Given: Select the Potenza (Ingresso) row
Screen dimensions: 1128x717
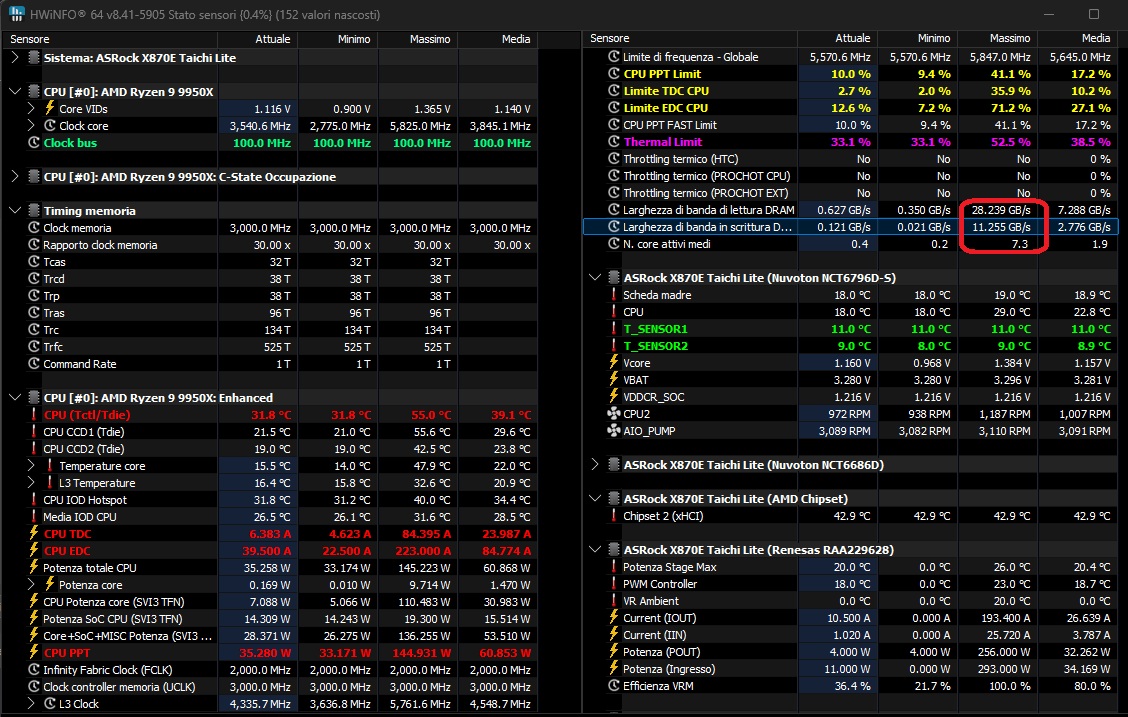Looking at the screenshot, I should [850, 669].
